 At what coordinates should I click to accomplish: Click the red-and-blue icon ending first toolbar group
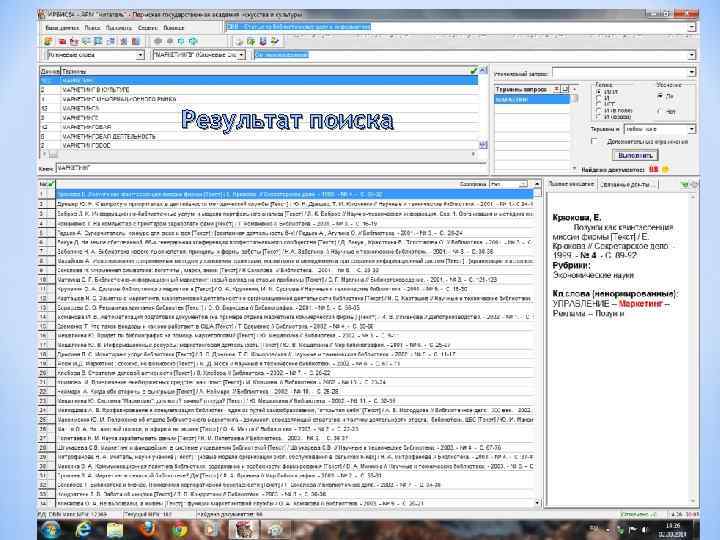tap(136, 41)
